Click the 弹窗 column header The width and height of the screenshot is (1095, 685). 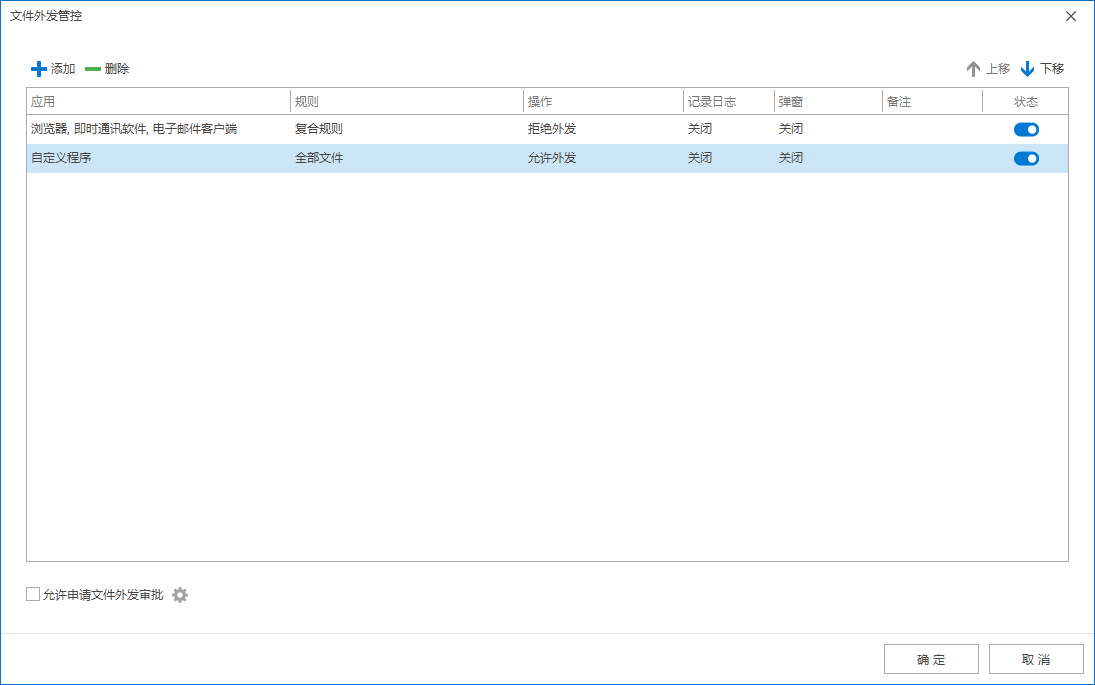827,102
